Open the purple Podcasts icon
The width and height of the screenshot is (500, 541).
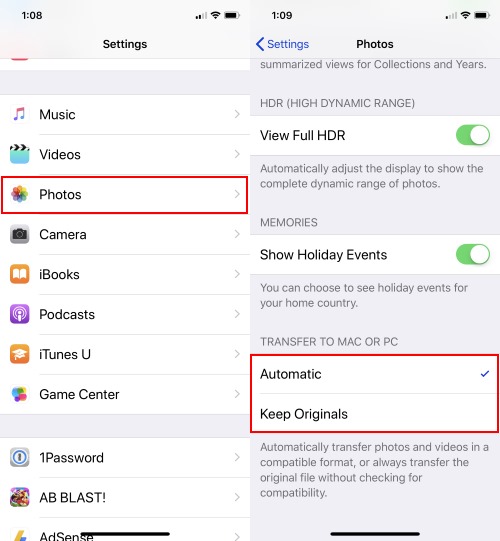click(x=19, y=314)
